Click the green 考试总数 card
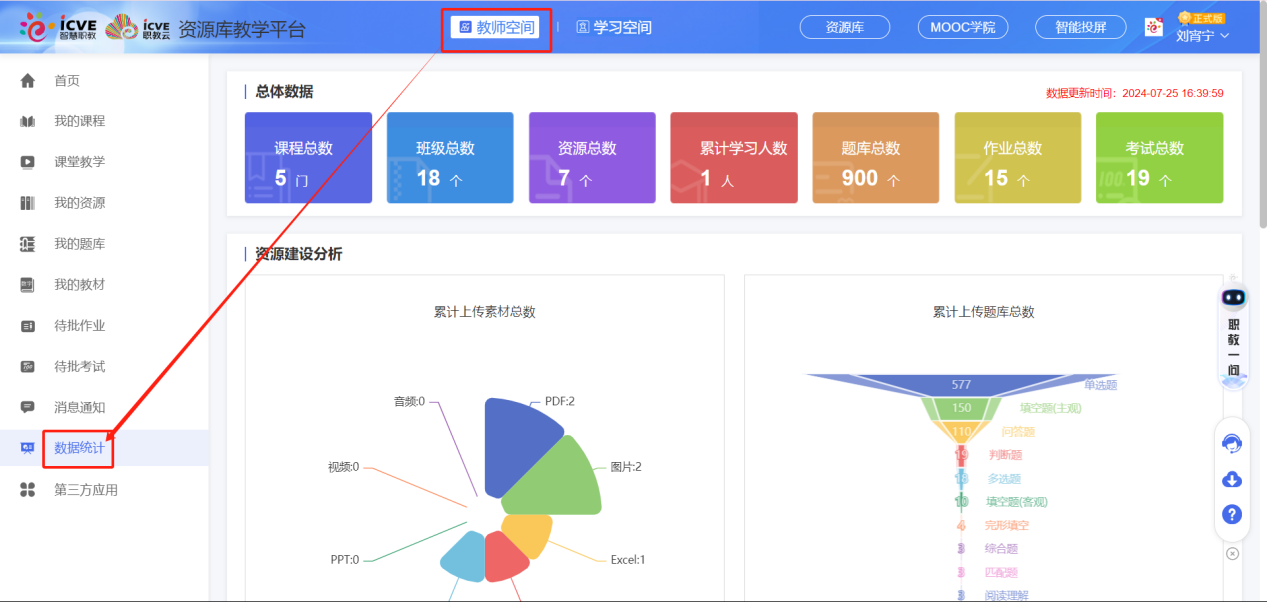The width and height of the screenshot is (1267, 602). (1159, 158)
